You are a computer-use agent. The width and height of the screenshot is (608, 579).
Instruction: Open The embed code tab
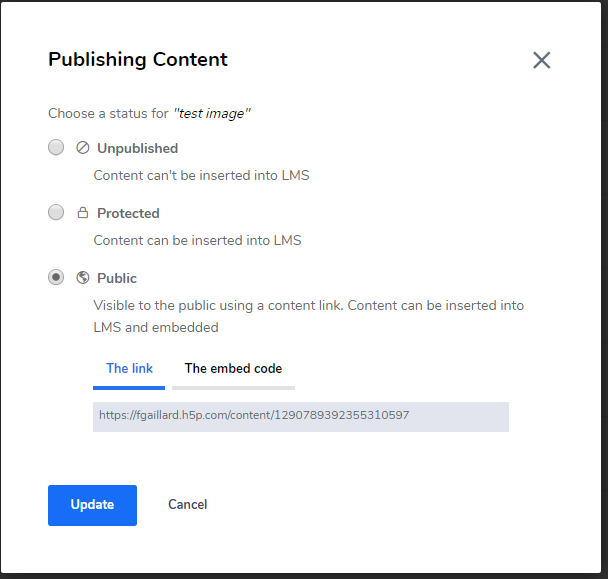(233, 374)
